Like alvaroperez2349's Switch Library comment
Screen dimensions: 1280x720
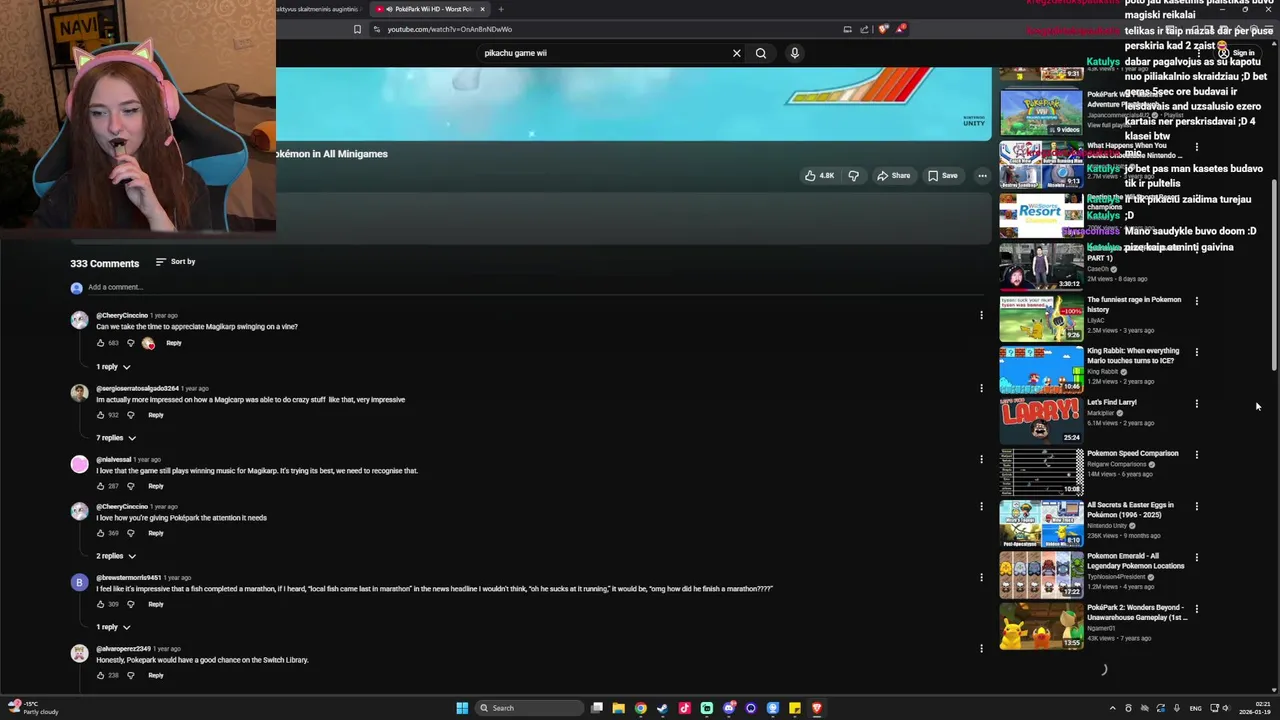pos(100,675)
